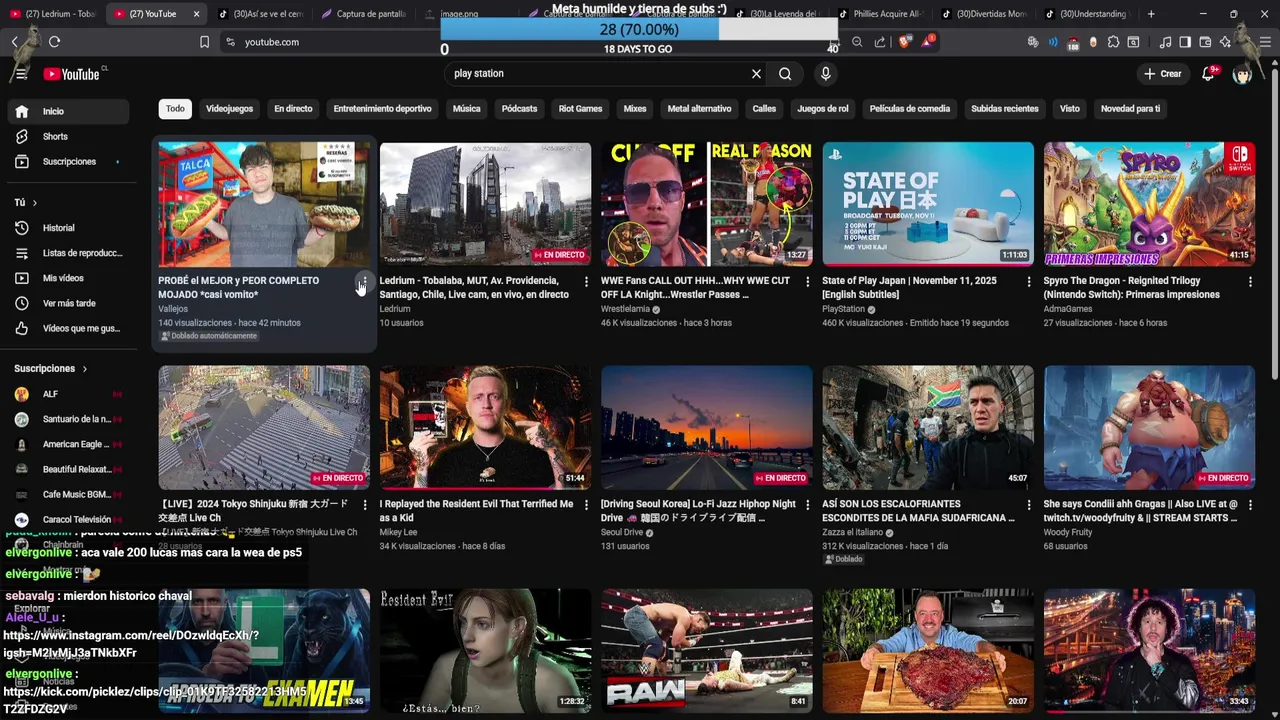Click the YouTube logo

tap(72, 74)
